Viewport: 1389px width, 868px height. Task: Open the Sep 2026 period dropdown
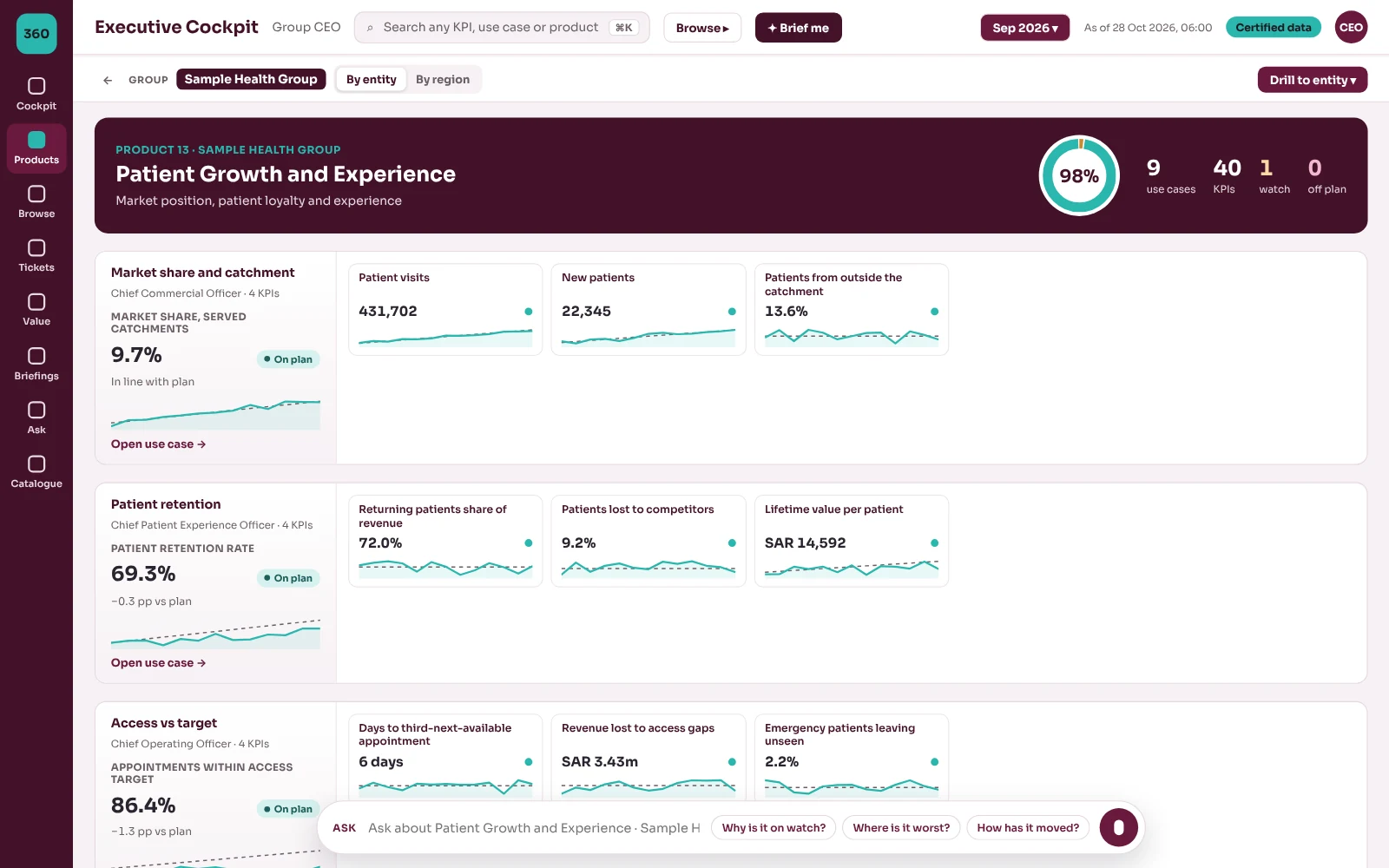click(x=1025, y=28)
